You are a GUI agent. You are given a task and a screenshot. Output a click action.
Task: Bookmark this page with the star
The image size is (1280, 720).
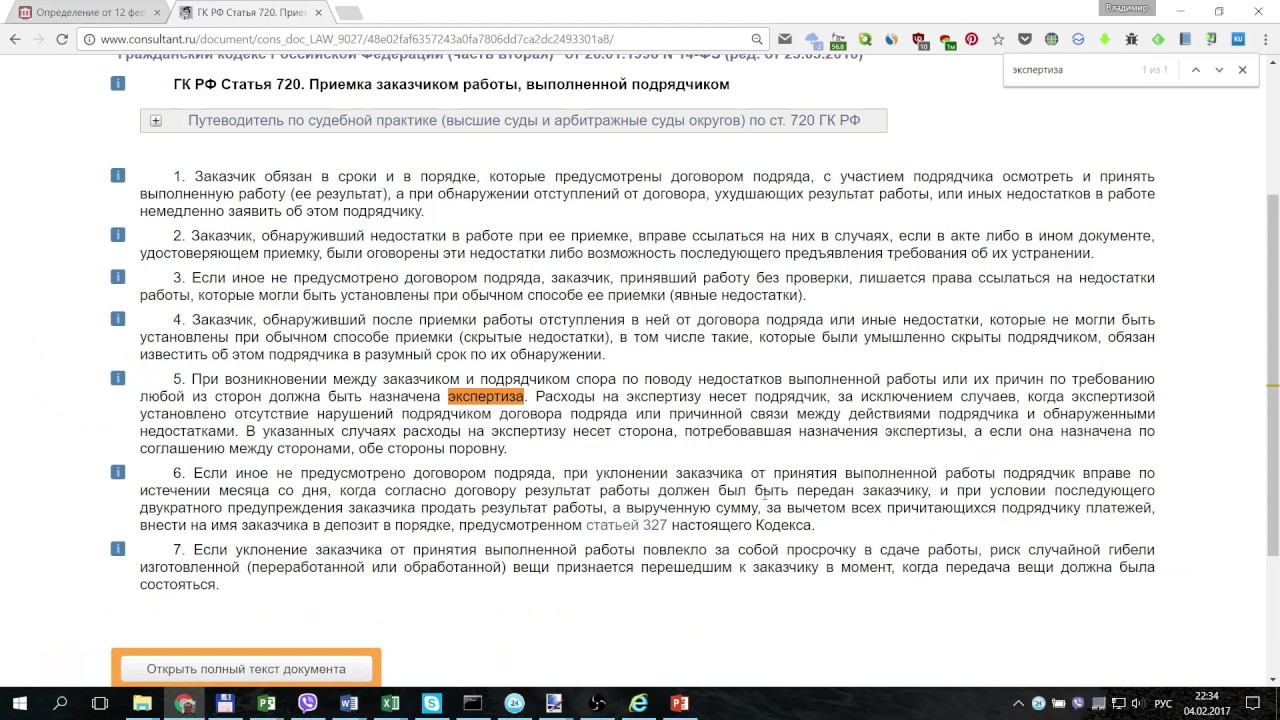998,39
